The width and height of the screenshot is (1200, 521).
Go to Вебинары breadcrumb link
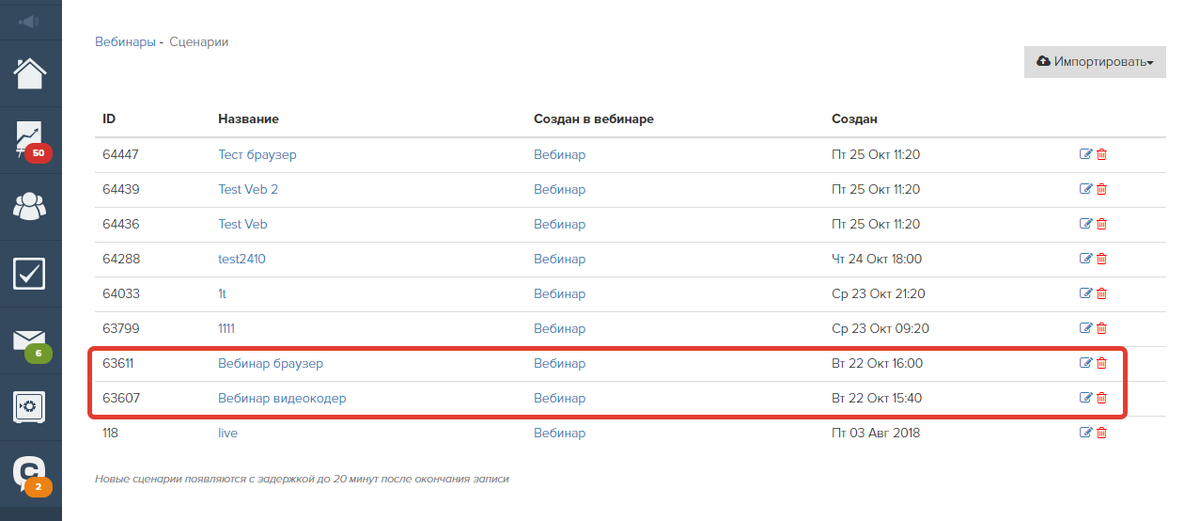(x=125, y=42)
